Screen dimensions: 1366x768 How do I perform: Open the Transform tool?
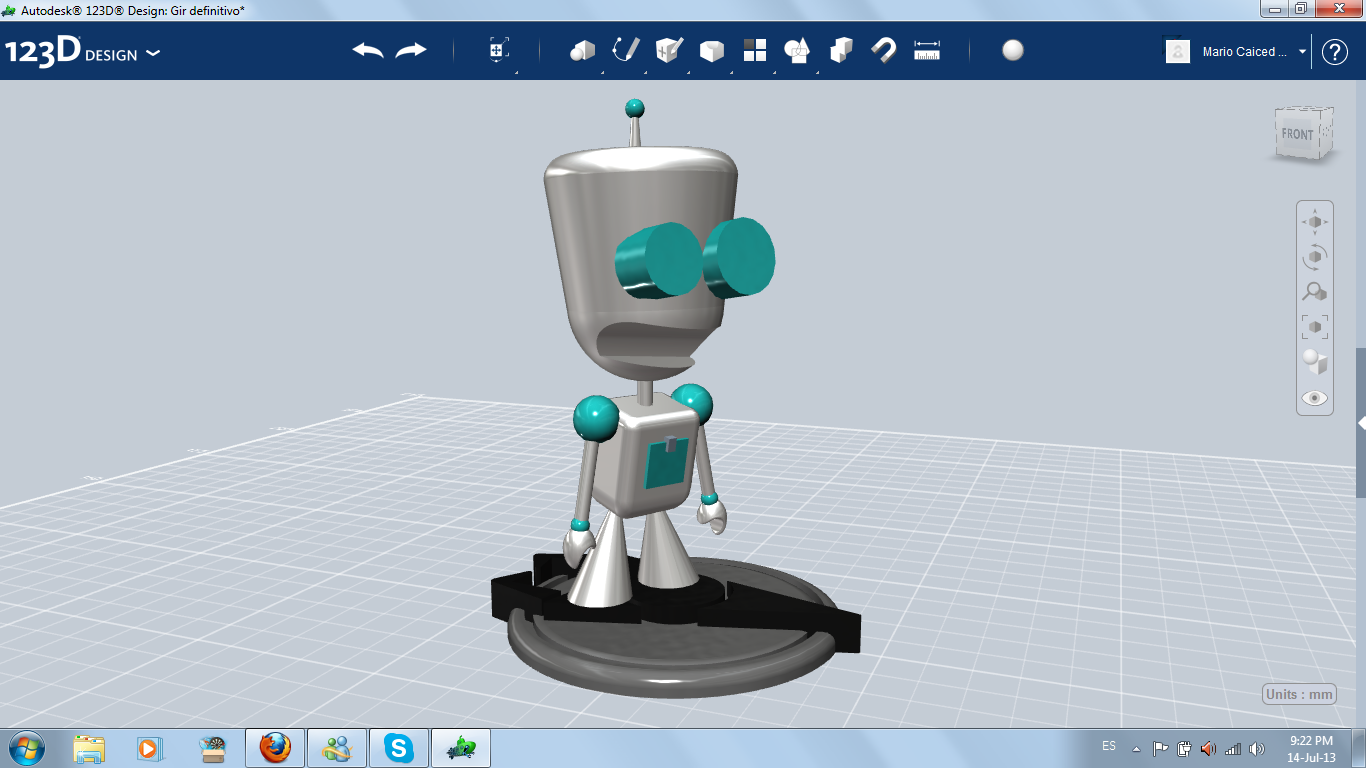(x=498, y=51)
